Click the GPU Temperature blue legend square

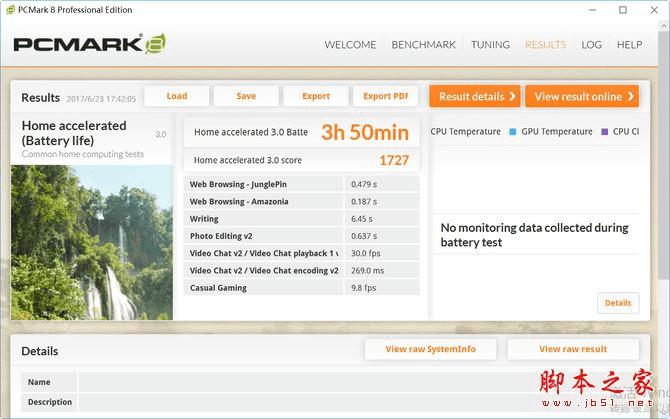(x=512, y=132)
